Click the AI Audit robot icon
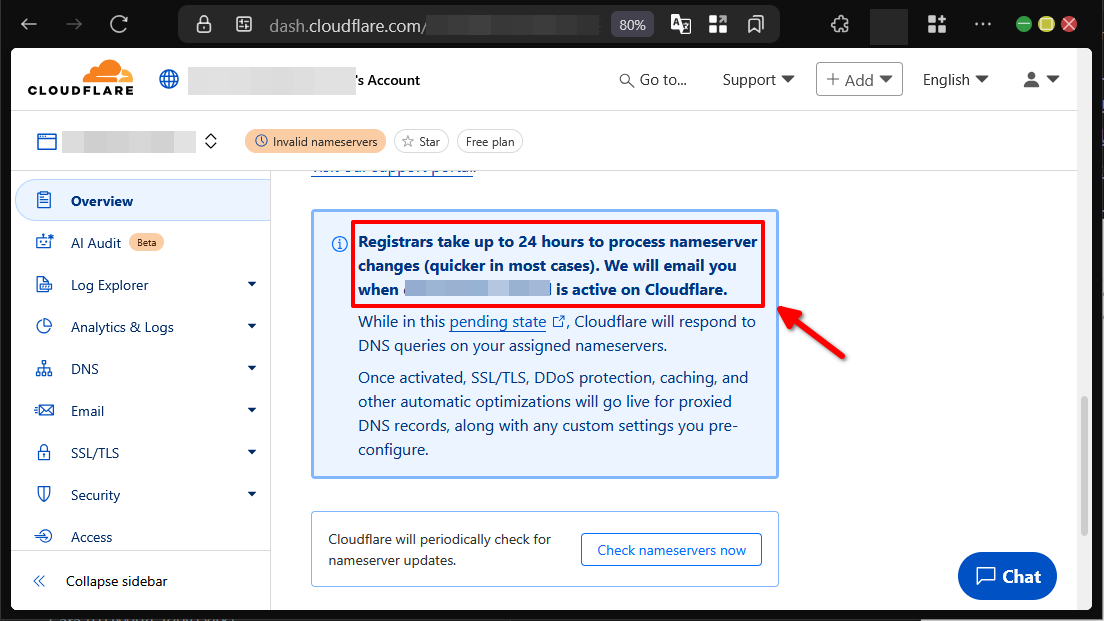Image resolution: width=1104 pixels, height=621 pixels. pos(44,242)
